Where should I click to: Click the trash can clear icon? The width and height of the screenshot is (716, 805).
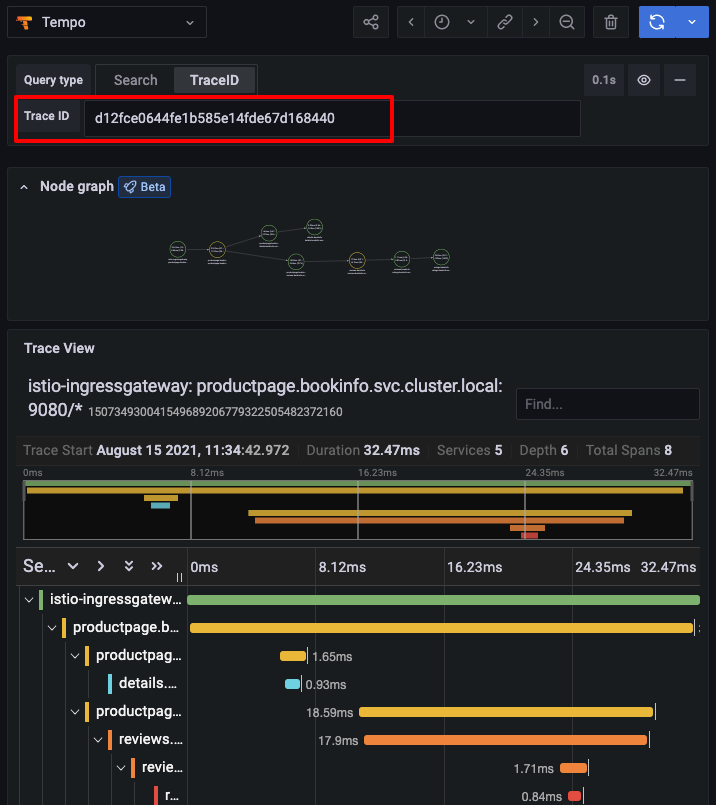pos(611,22)
